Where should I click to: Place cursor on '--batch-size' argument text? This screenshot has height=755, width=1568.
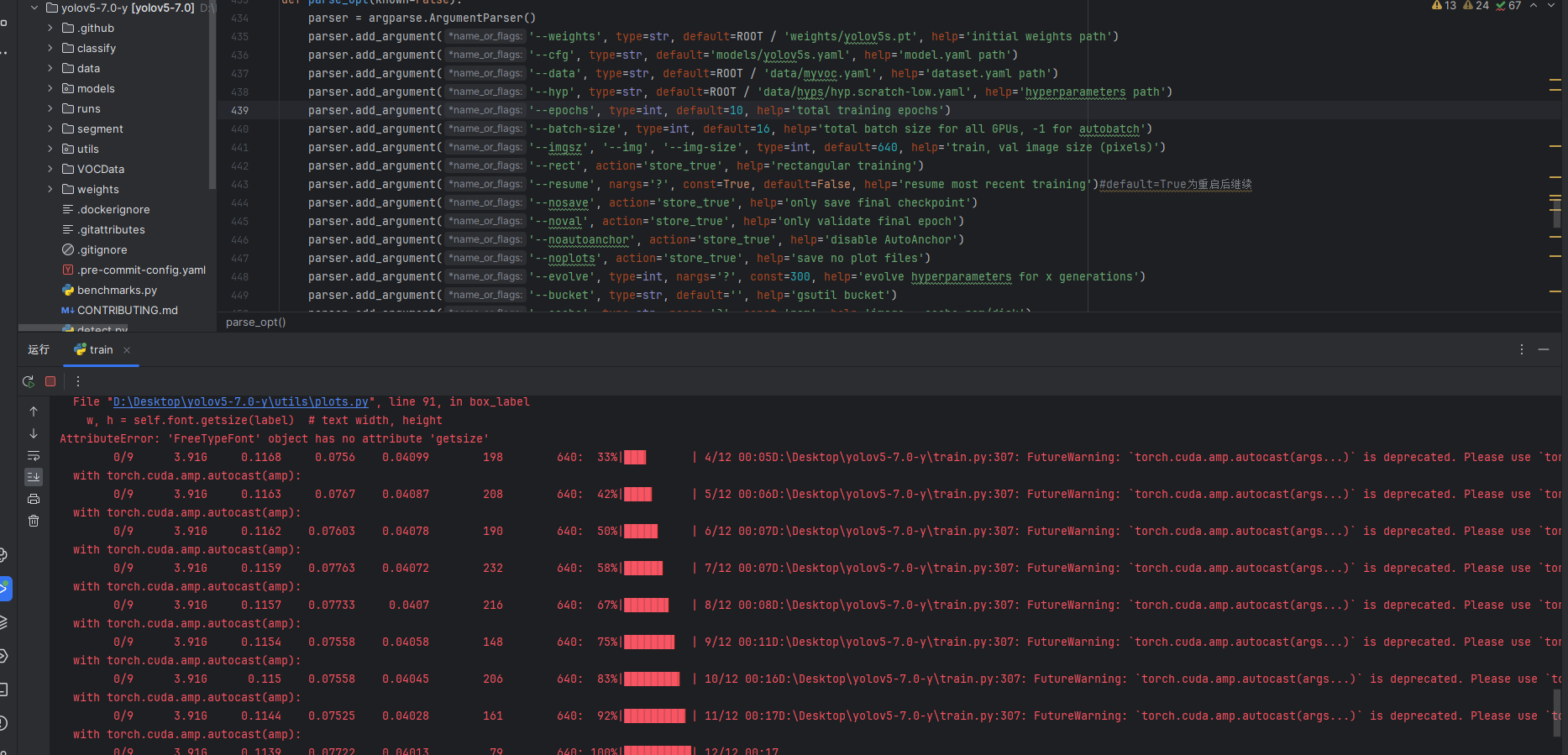pos(575,128)
